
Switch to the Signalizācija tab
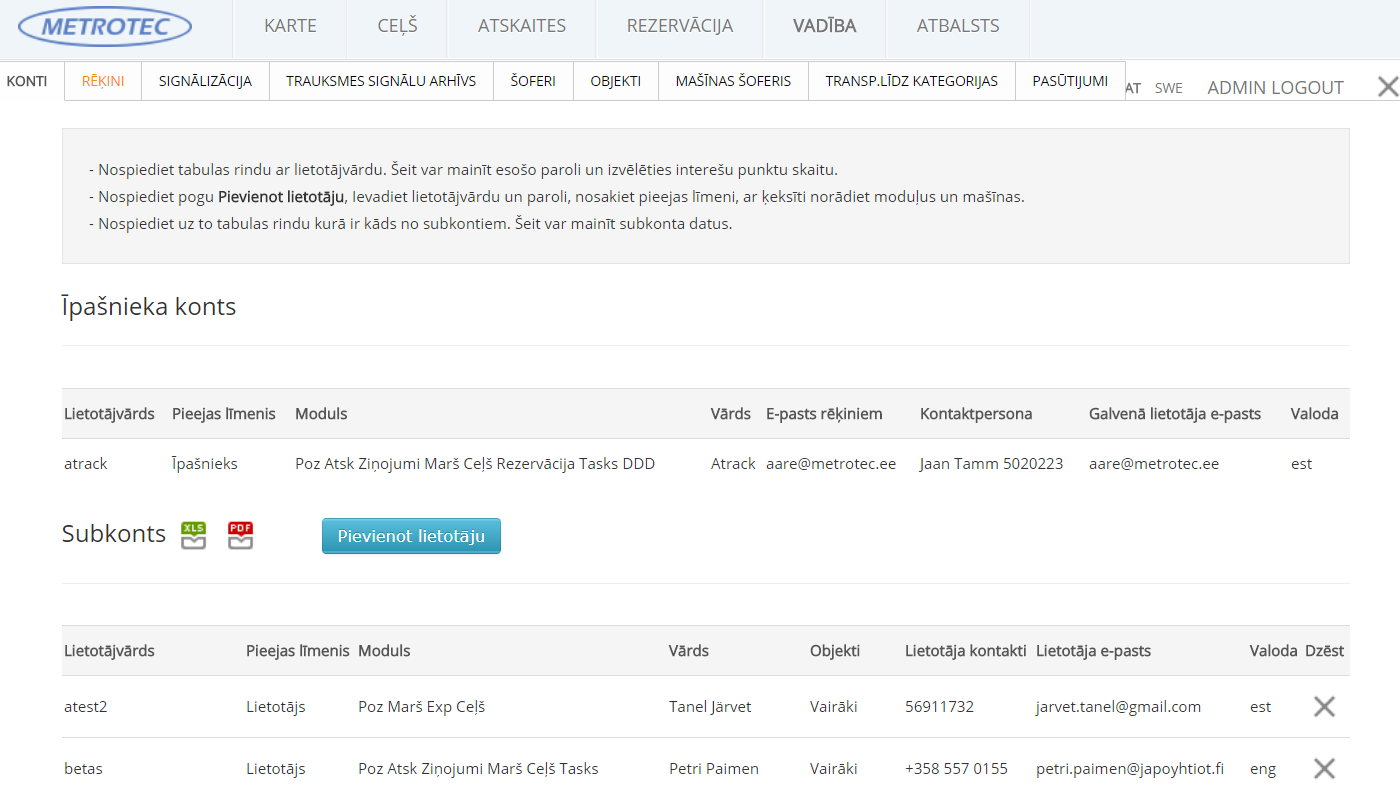(x=205, y=81)
